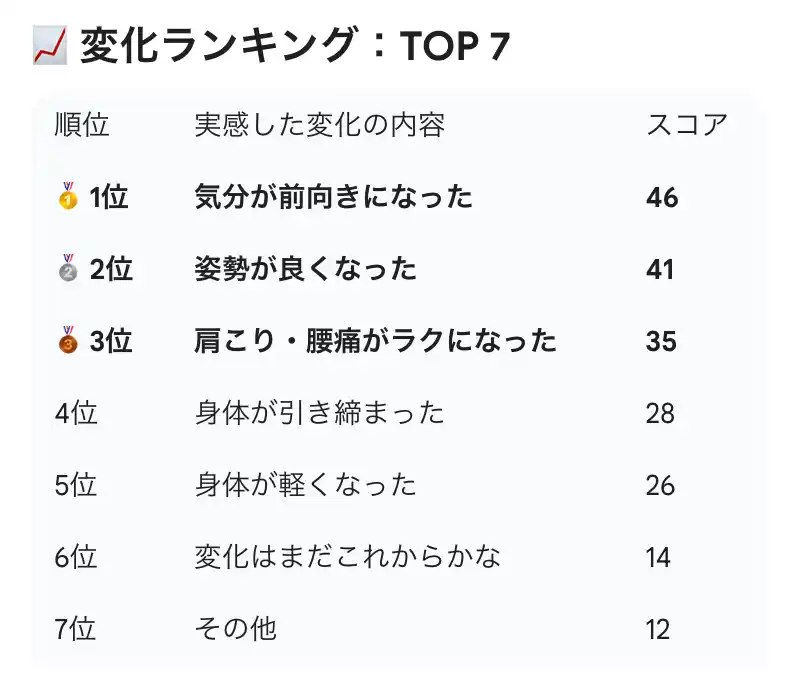The image size is (798, 674).
Task: Click the score 35 cell
Action: [x=661, y=342]
